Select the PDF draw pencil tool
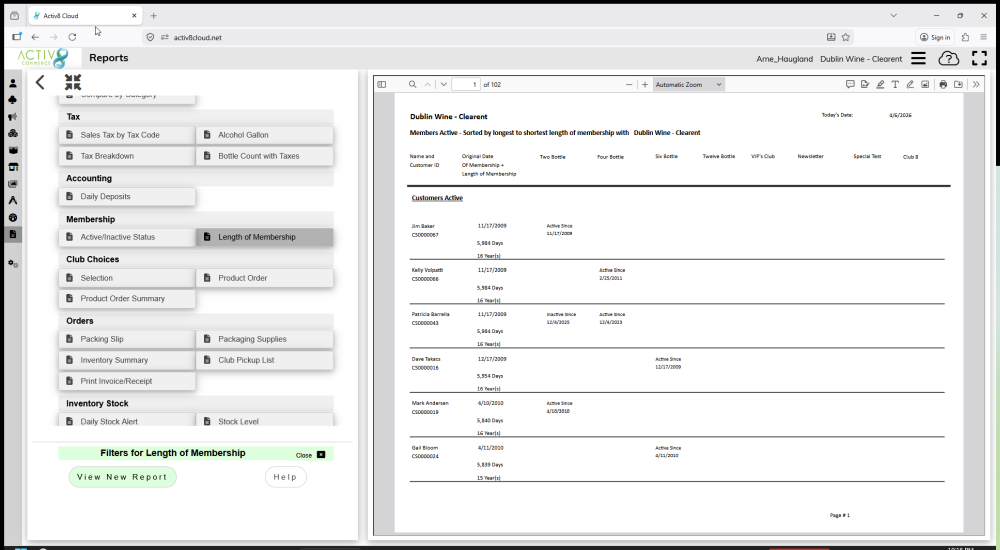Screen dimensions: 1000x550 [x=910, y=84]
